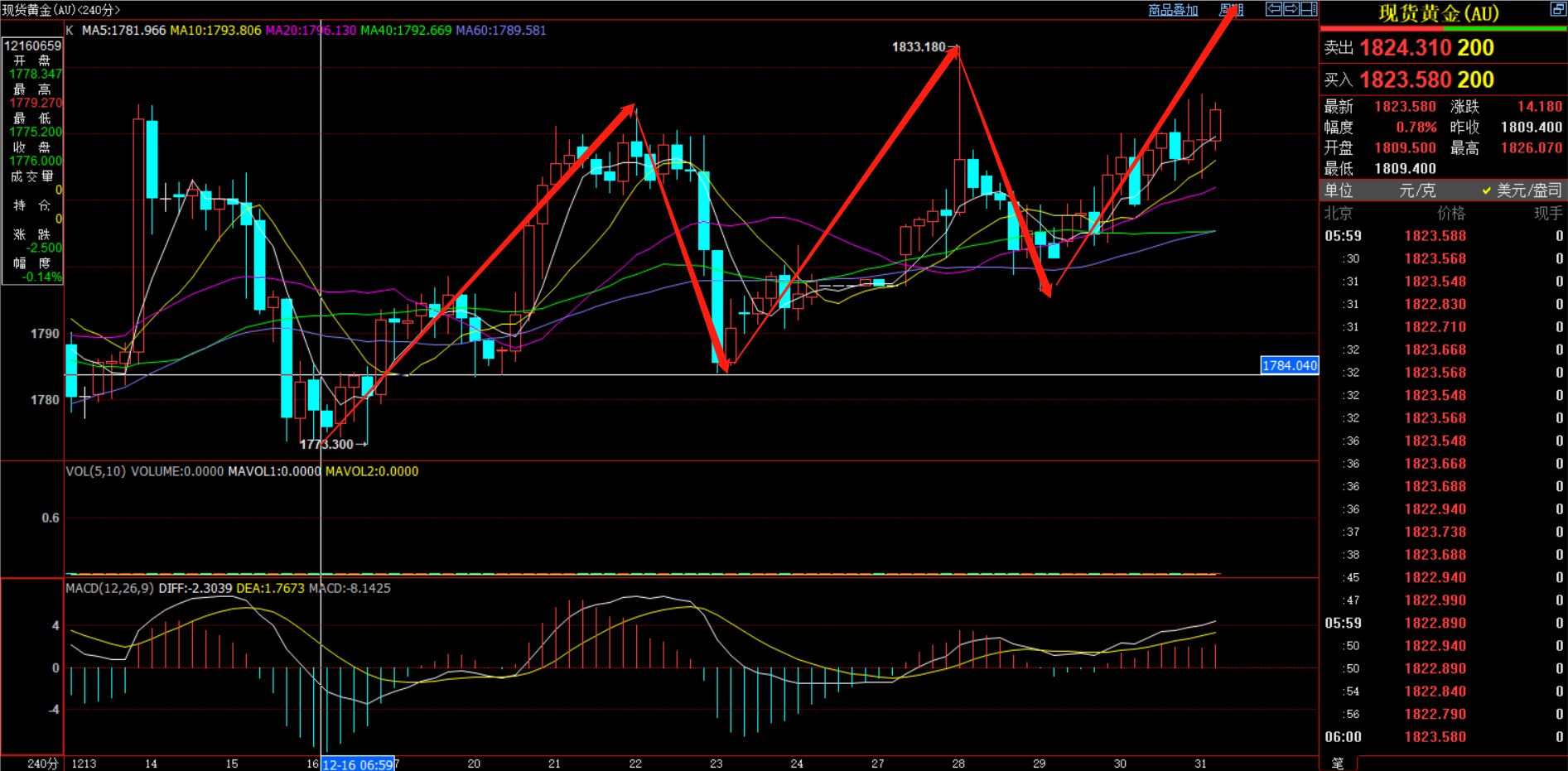Click the 1773.300 low price annotation

click(326, 445)
